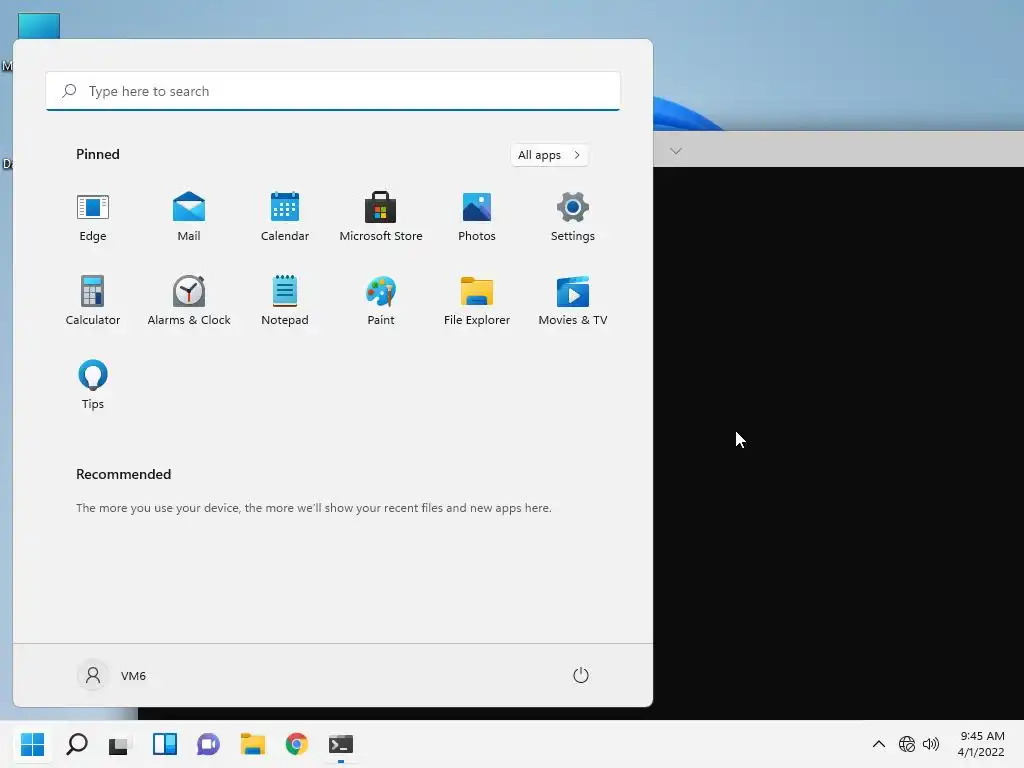
Task: Open File Explorer pinned in Start
Action: point(477,301)
